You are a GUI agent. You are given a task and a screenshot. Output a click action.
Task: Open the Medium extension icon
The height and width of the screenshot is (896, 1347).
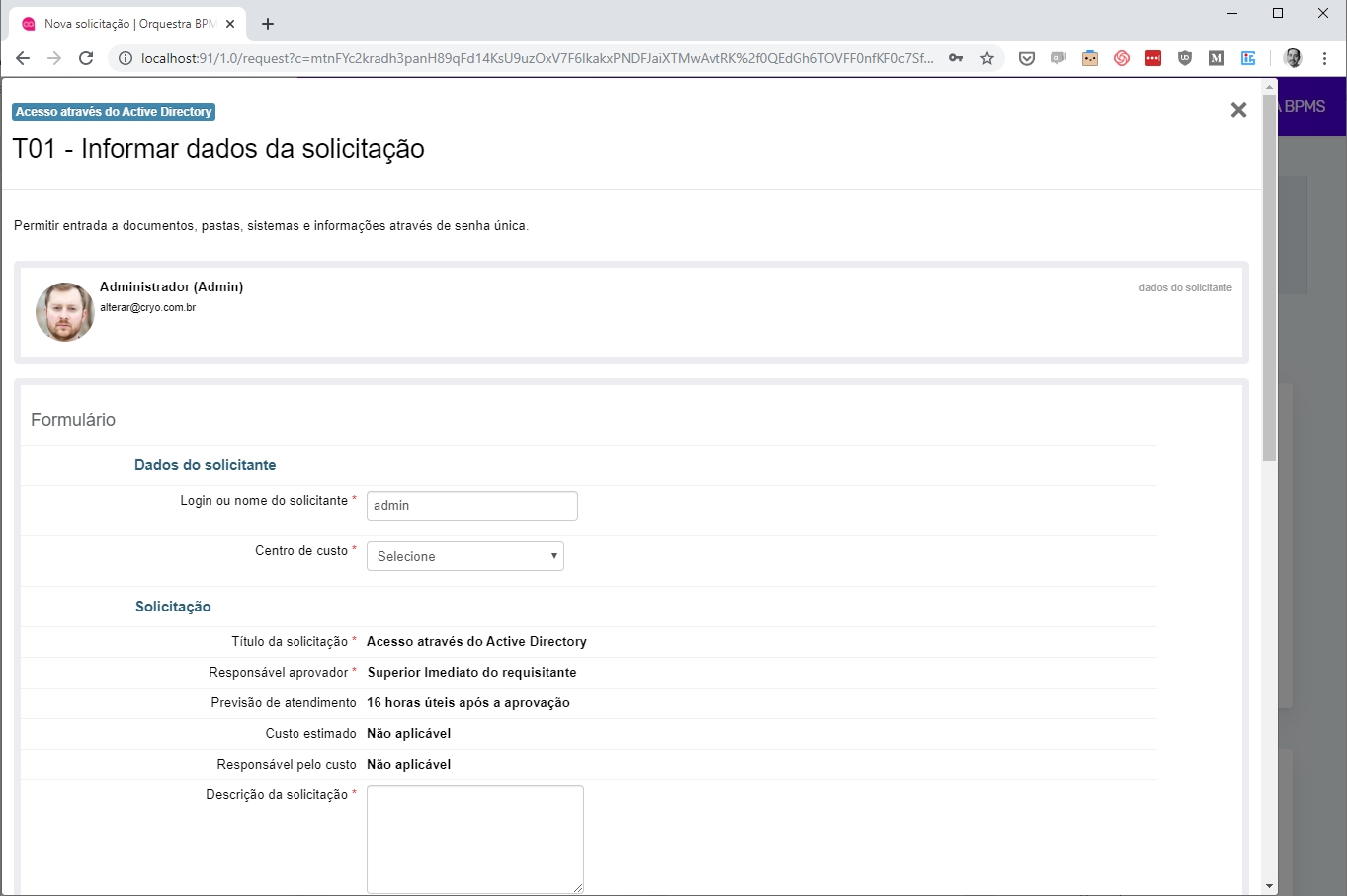point(1217,58)
